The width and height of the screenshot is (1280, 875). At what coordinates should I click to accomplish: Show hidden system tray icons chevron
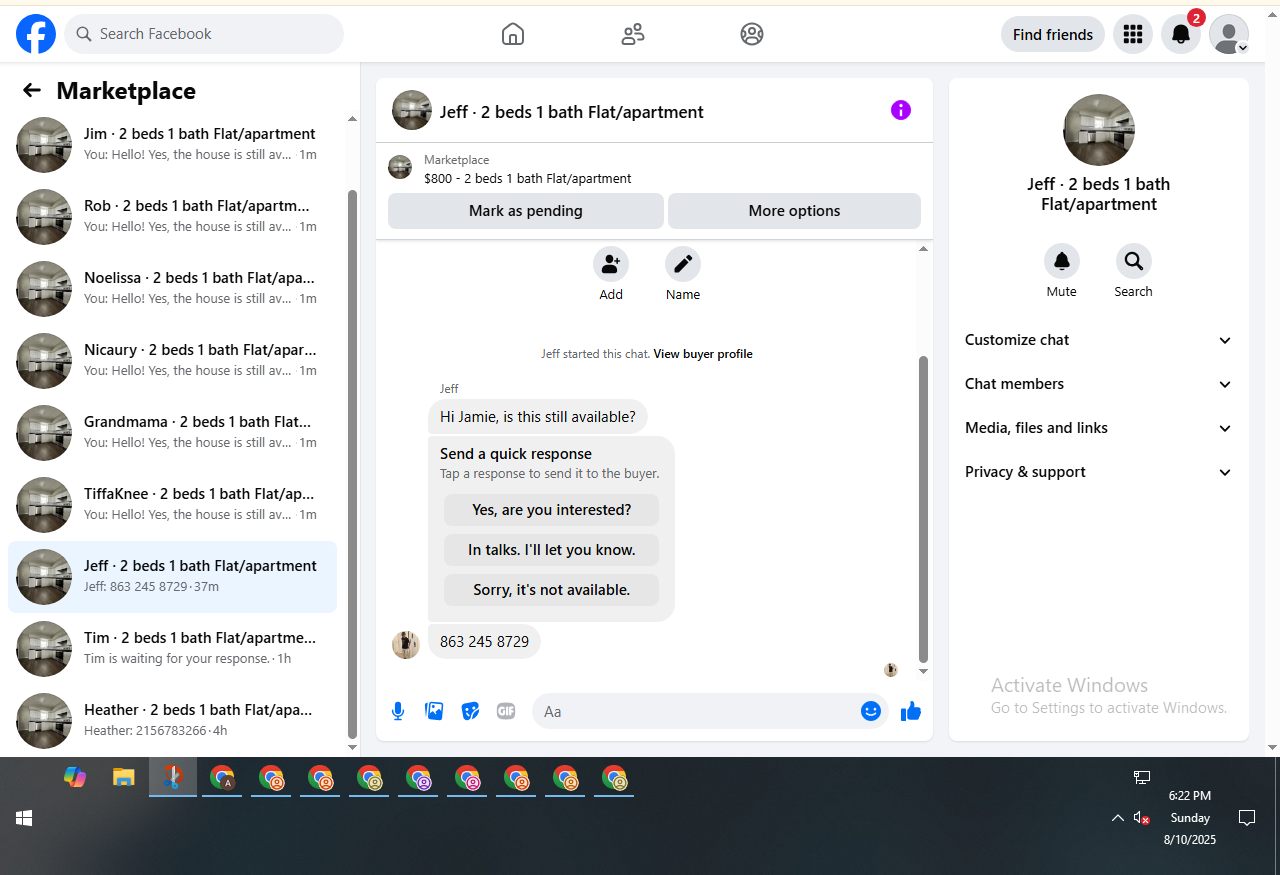(1117, 818)
